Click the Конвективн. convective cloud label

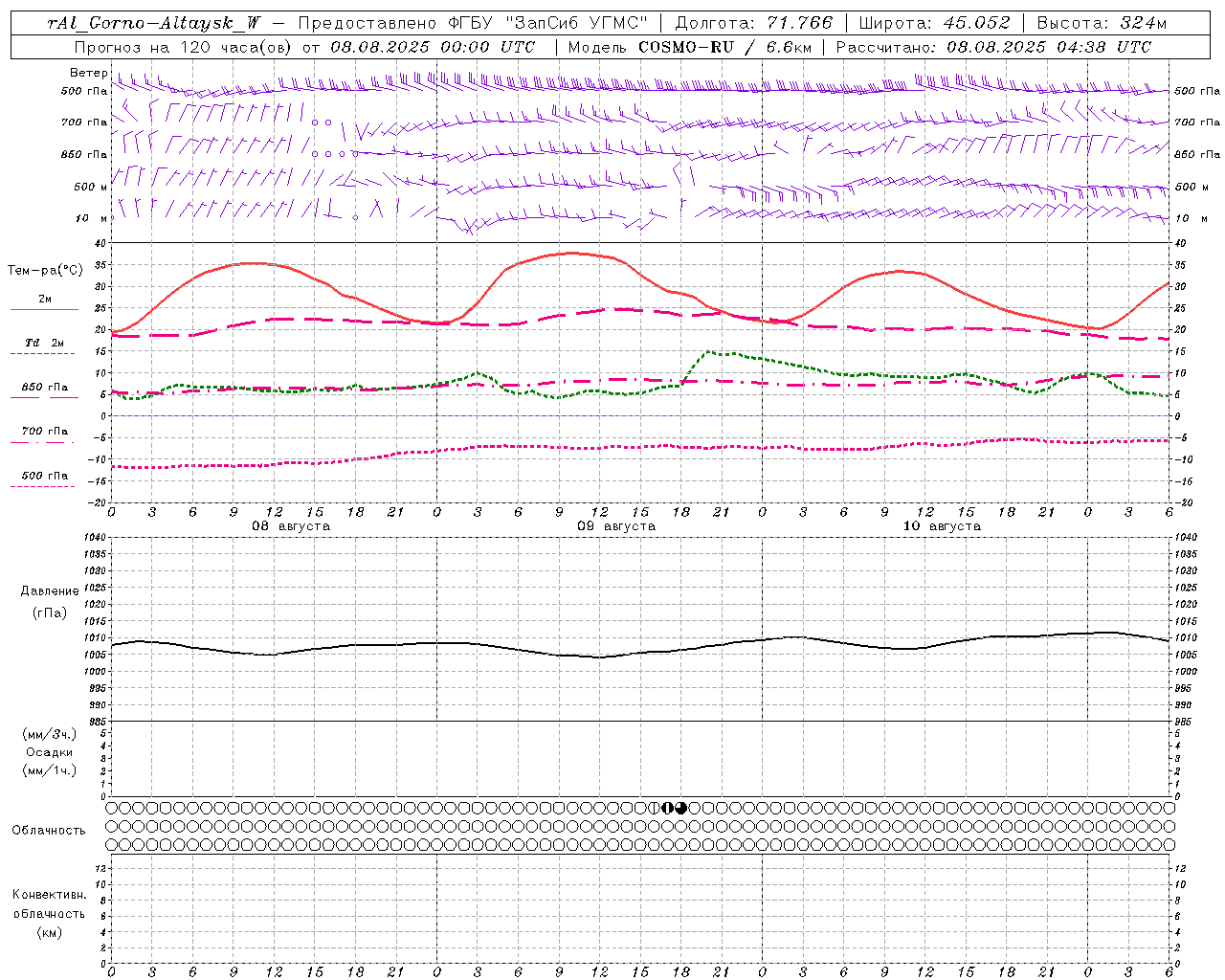(x=50, y=895)
